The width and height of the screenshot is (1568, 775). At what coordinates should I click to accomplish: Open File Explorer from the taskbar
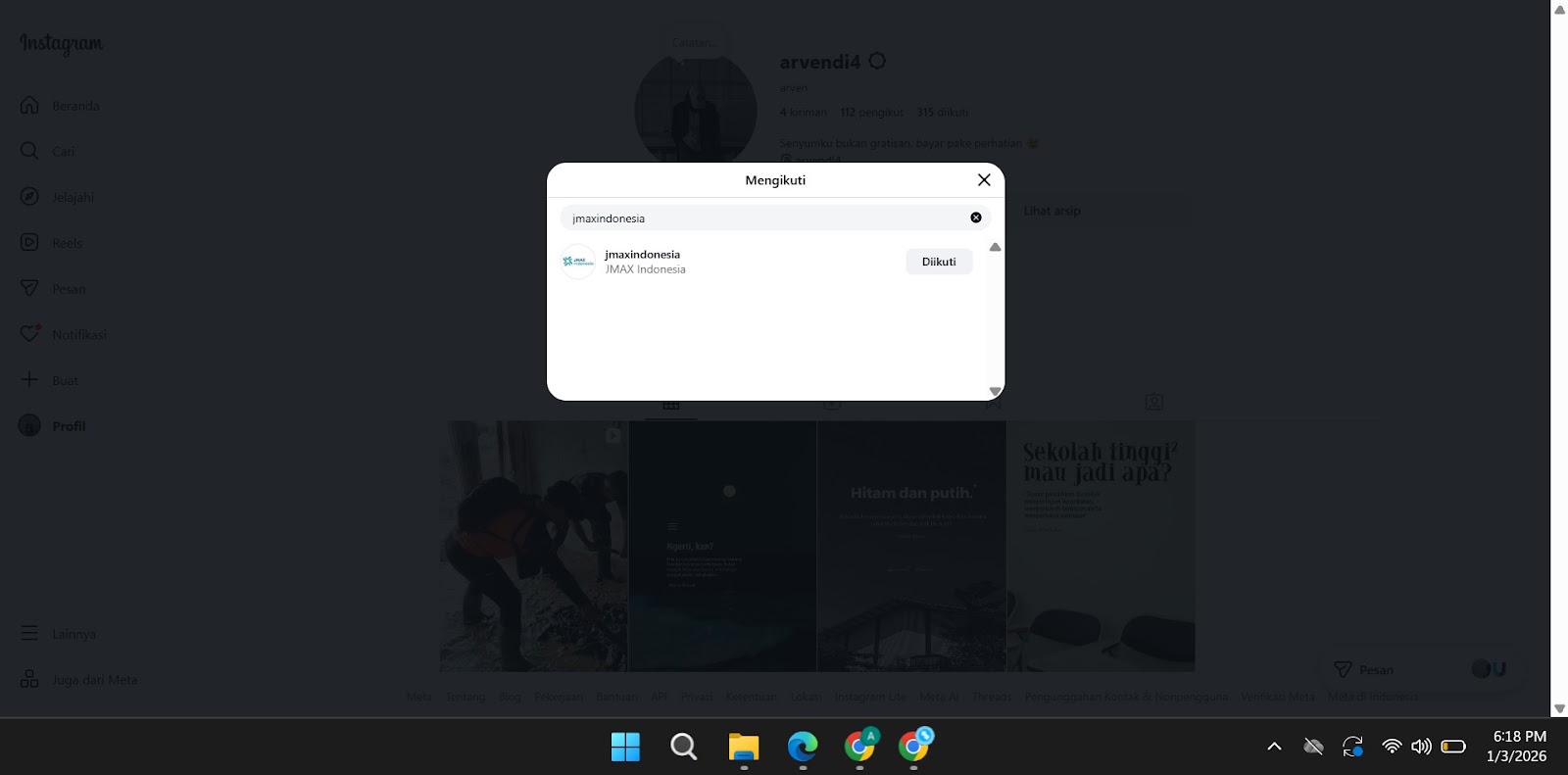[744, 748]
